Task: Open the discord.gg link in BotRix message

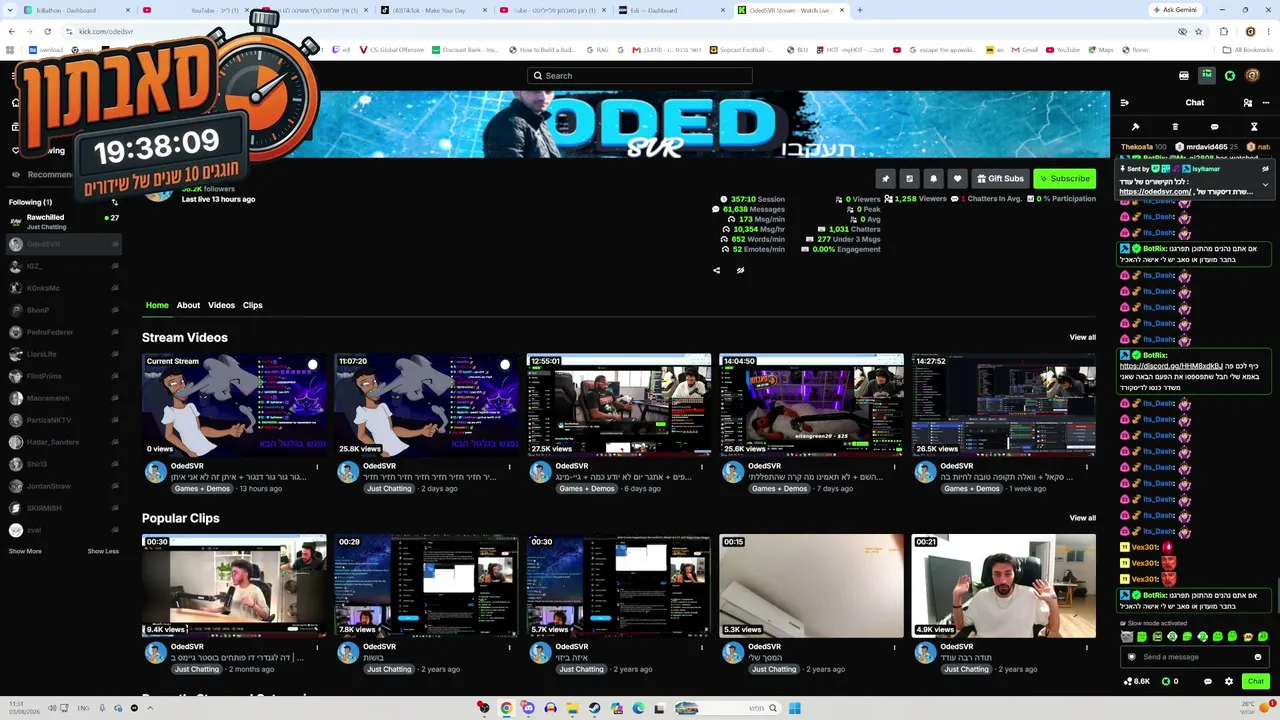Action: coord(1171,366)
